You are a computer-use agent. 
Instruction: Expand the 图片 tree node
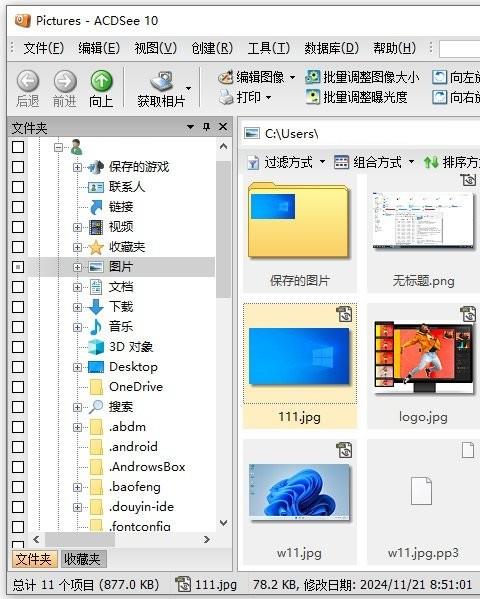77,267
